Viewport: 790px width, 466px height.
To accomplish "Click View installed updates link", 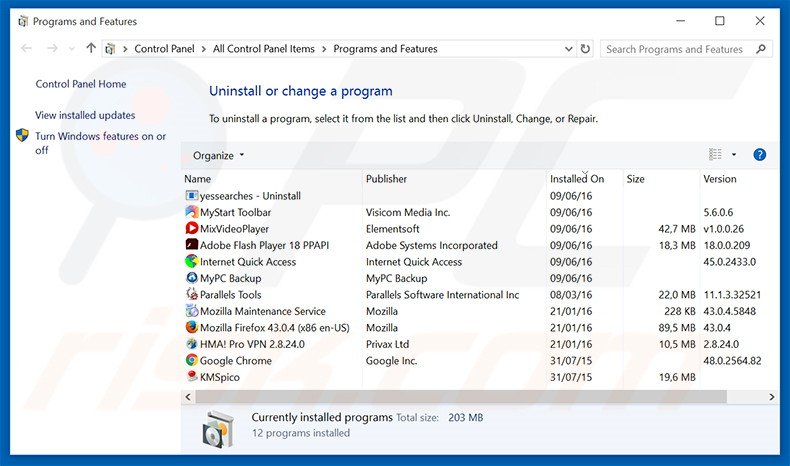I will coord(85,116).
